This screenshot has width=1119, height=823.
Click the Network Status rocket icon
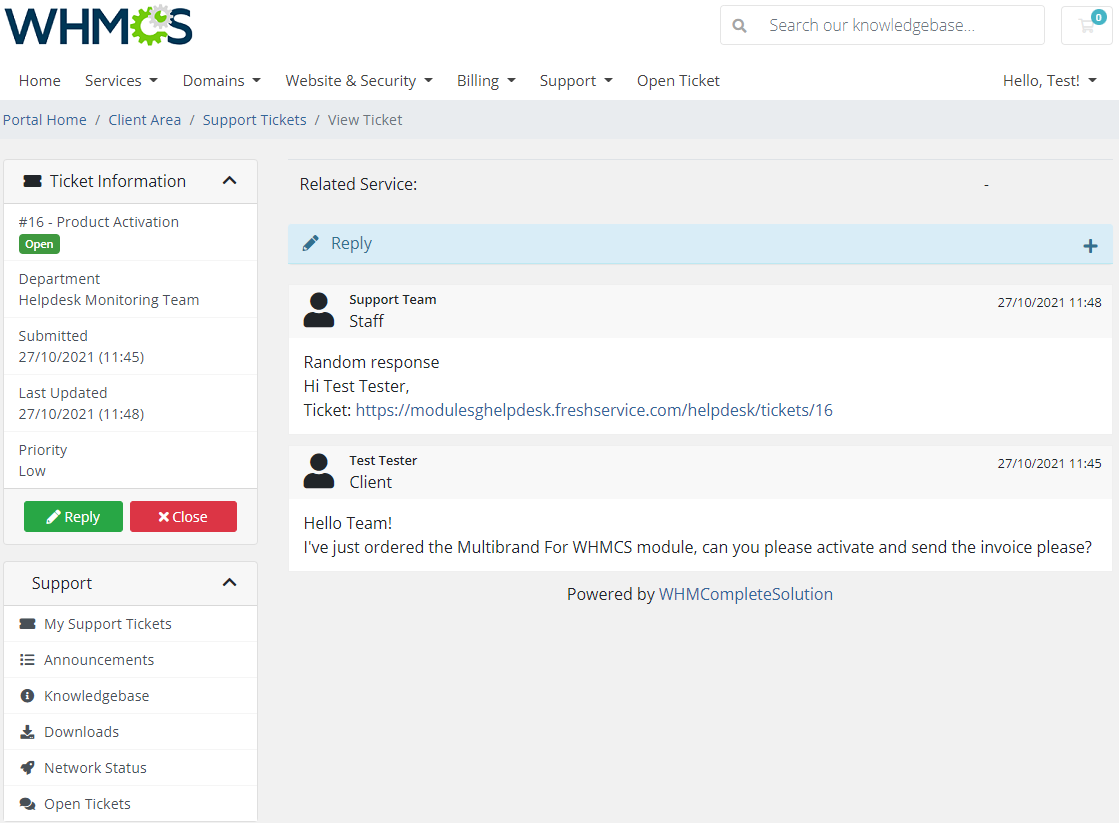click(x=27, y=767)
